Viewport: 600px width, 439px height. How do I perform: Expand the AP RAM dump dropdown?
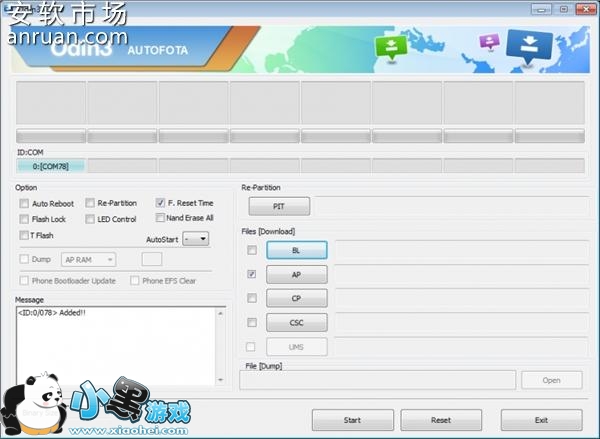click(88, 260)
